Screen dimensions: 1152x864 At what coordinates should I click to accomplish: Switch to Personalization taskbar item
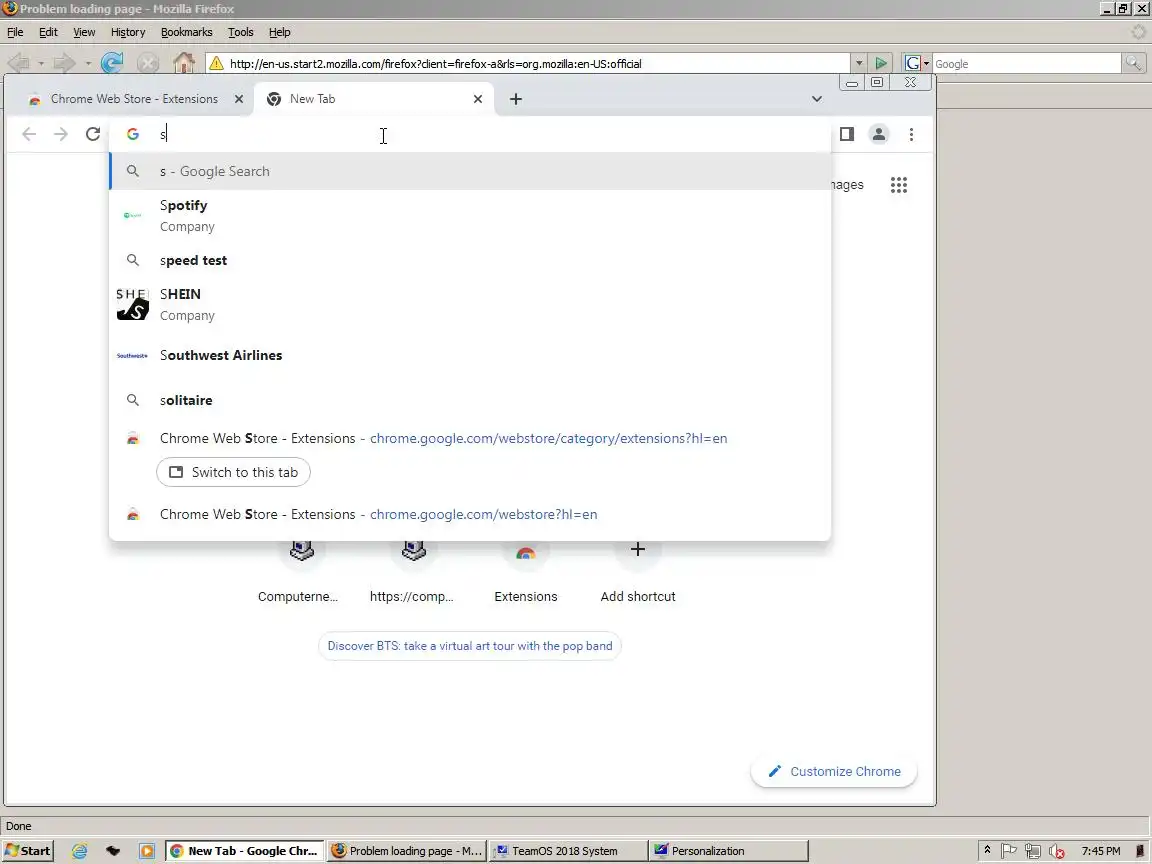pos(729,851)
